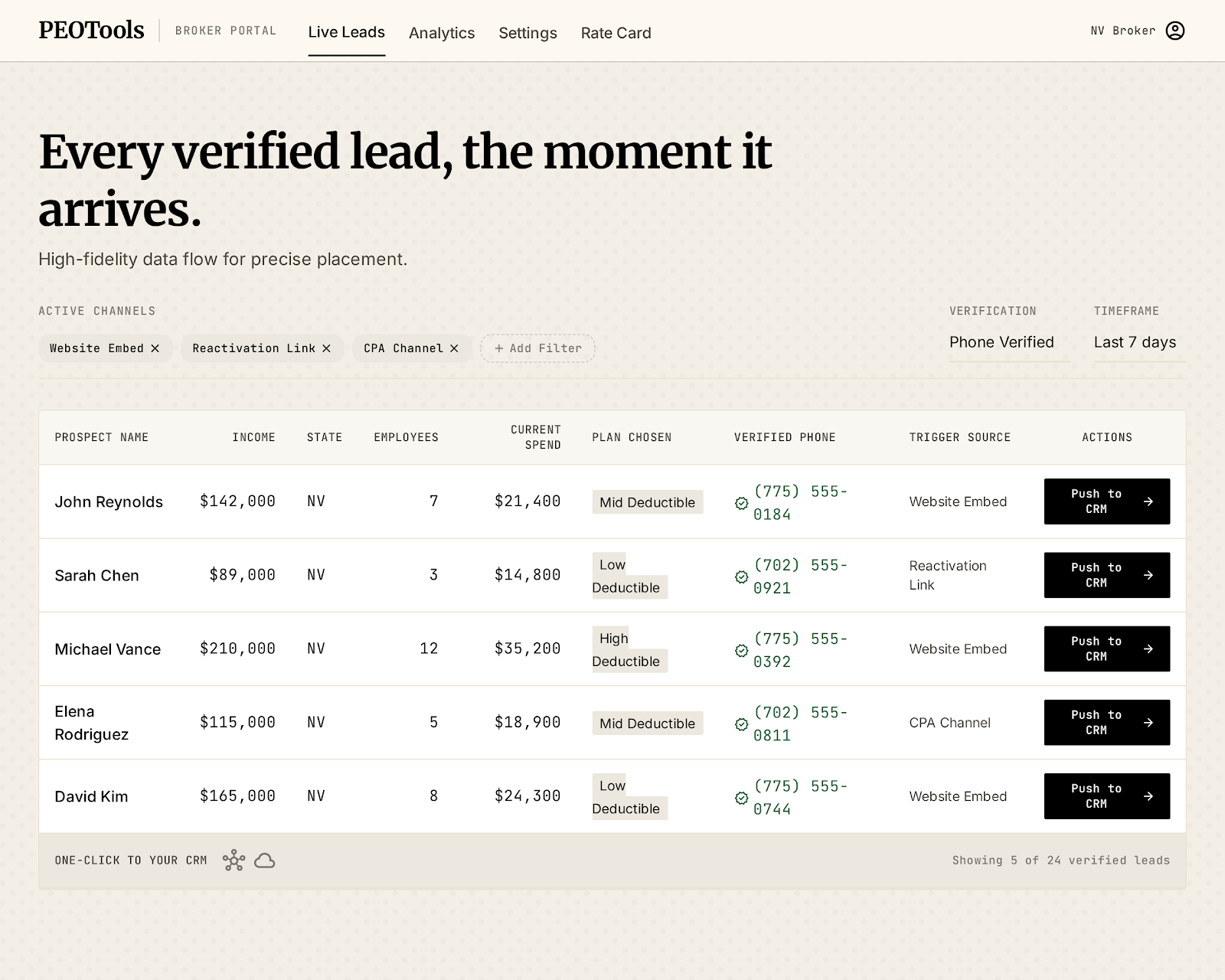Image resolution: width=1225 pixels, height=980 pixels.
Task: Click verified check icon beside (775) 555-0392
Action: [x=741, y=650]
